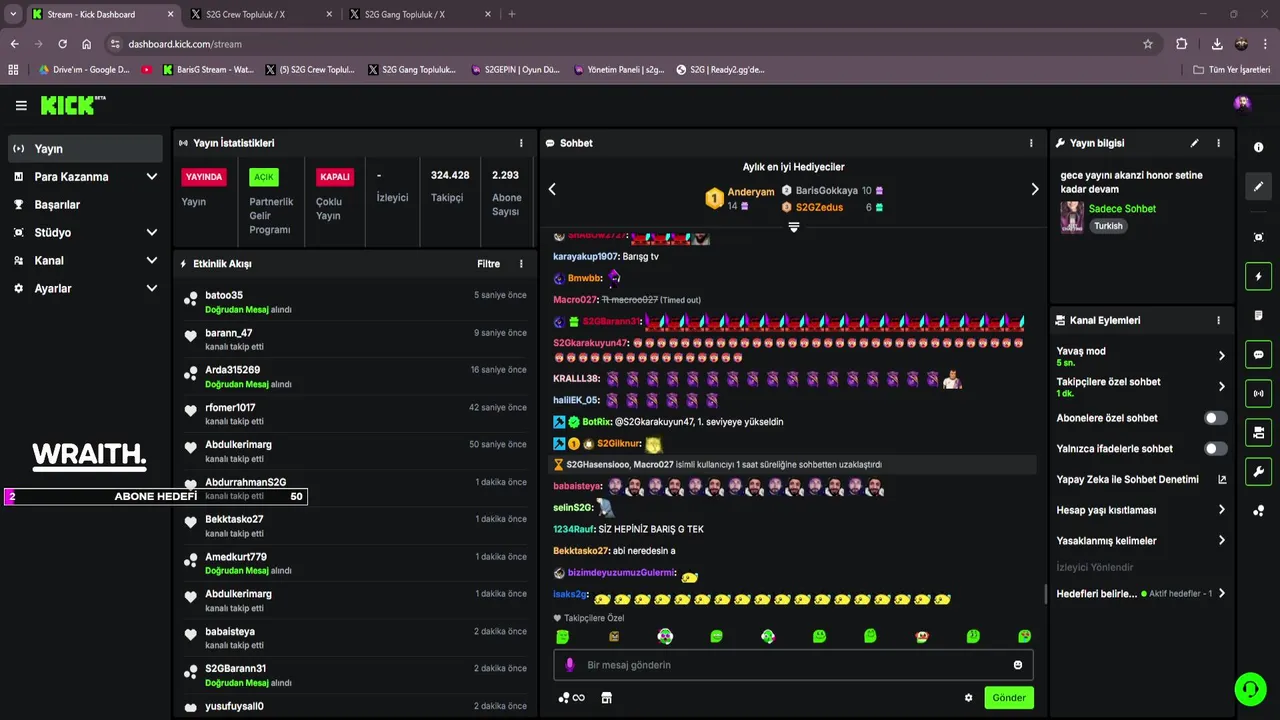Open the Yayın bilgisi panel three-dot menu
The height and width of the screenshot is (720, 1280).
click(1218, 143)
